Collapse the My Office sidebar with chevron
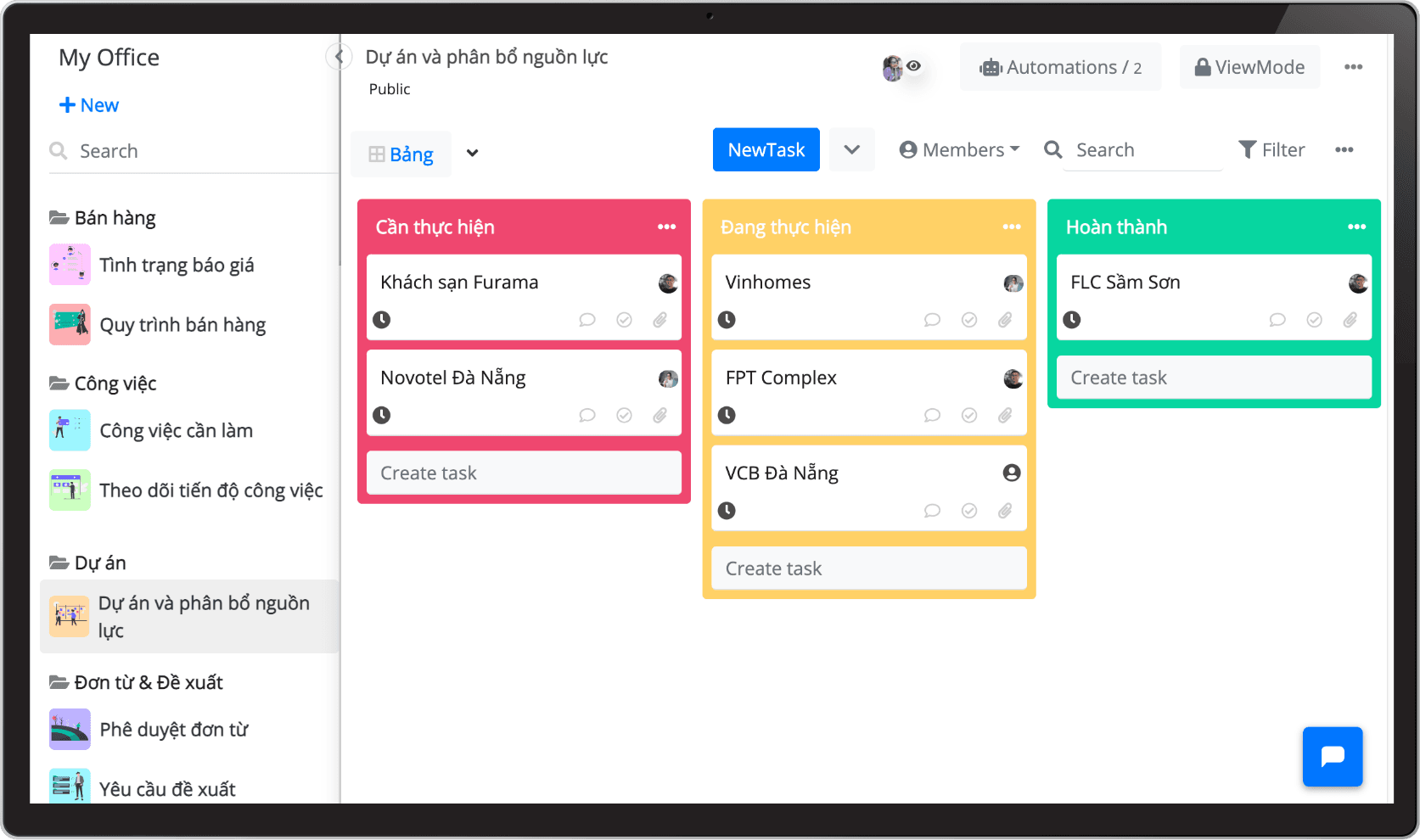This screenshot has width=1420, height=840. (x=339, y=57)
